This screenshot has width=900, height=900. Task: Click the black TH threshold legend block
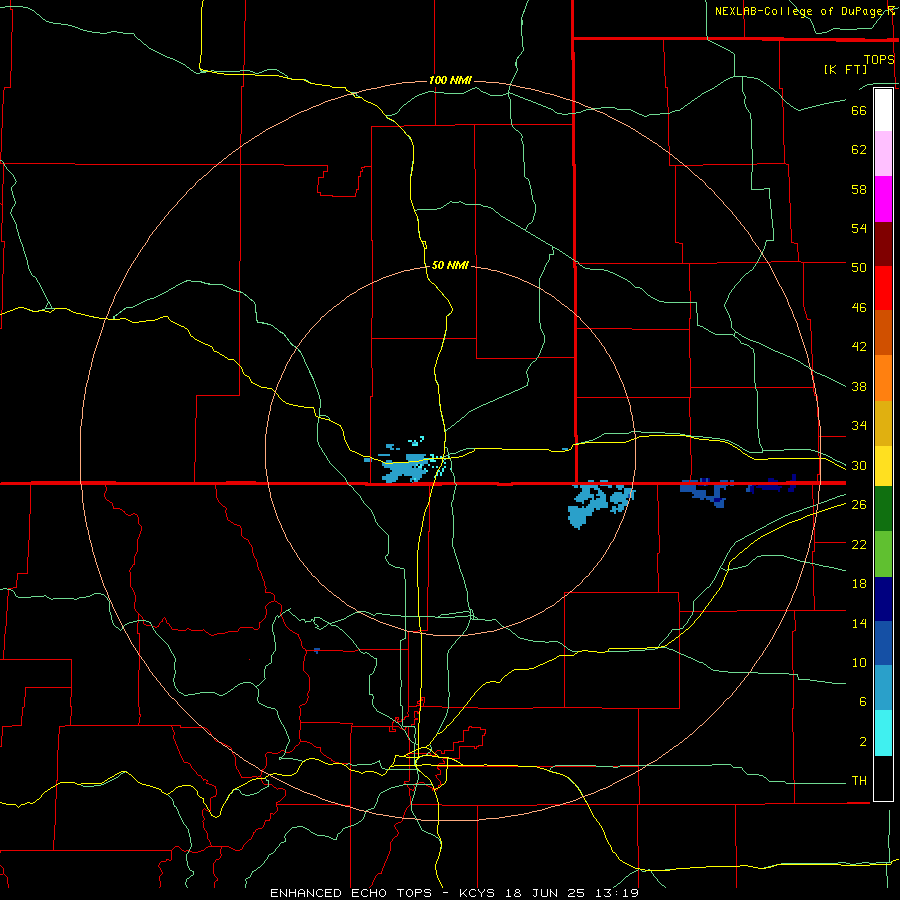pyautogui.click(x=883, y=778)
